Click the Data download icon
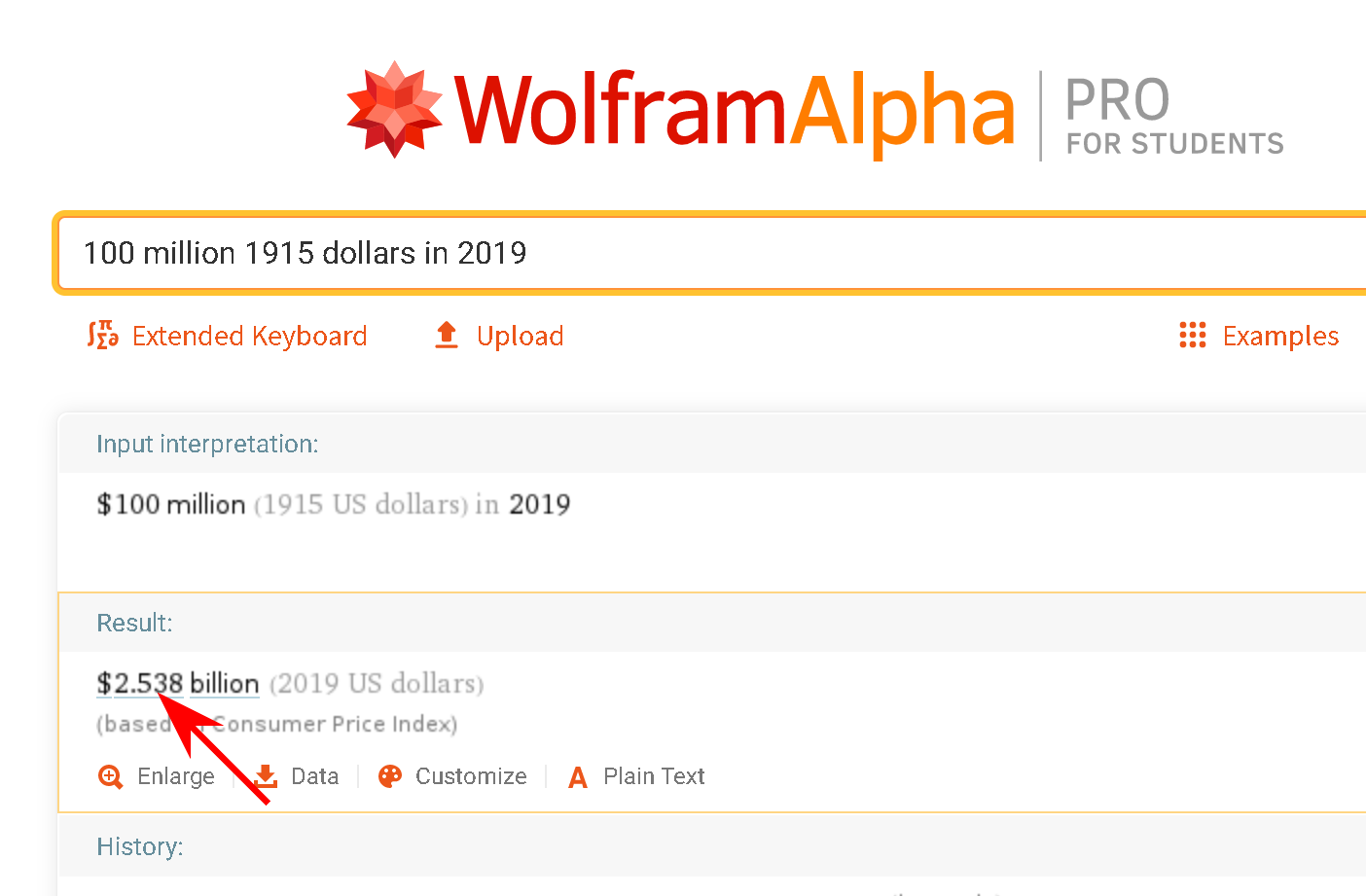Screen dimensions: 1366x896 pyautogui.click(x=265, y=776)
